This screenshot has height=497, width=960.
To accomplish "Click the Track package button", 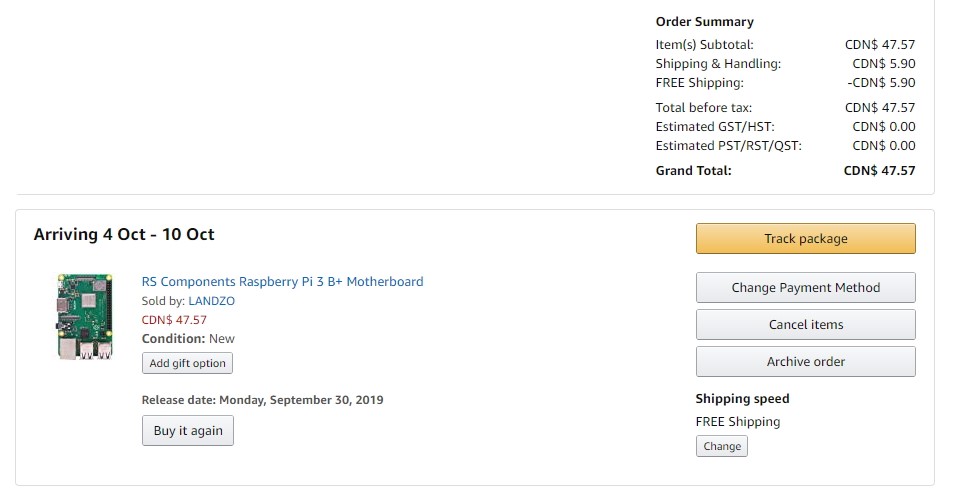I will [x=805, y=239].
